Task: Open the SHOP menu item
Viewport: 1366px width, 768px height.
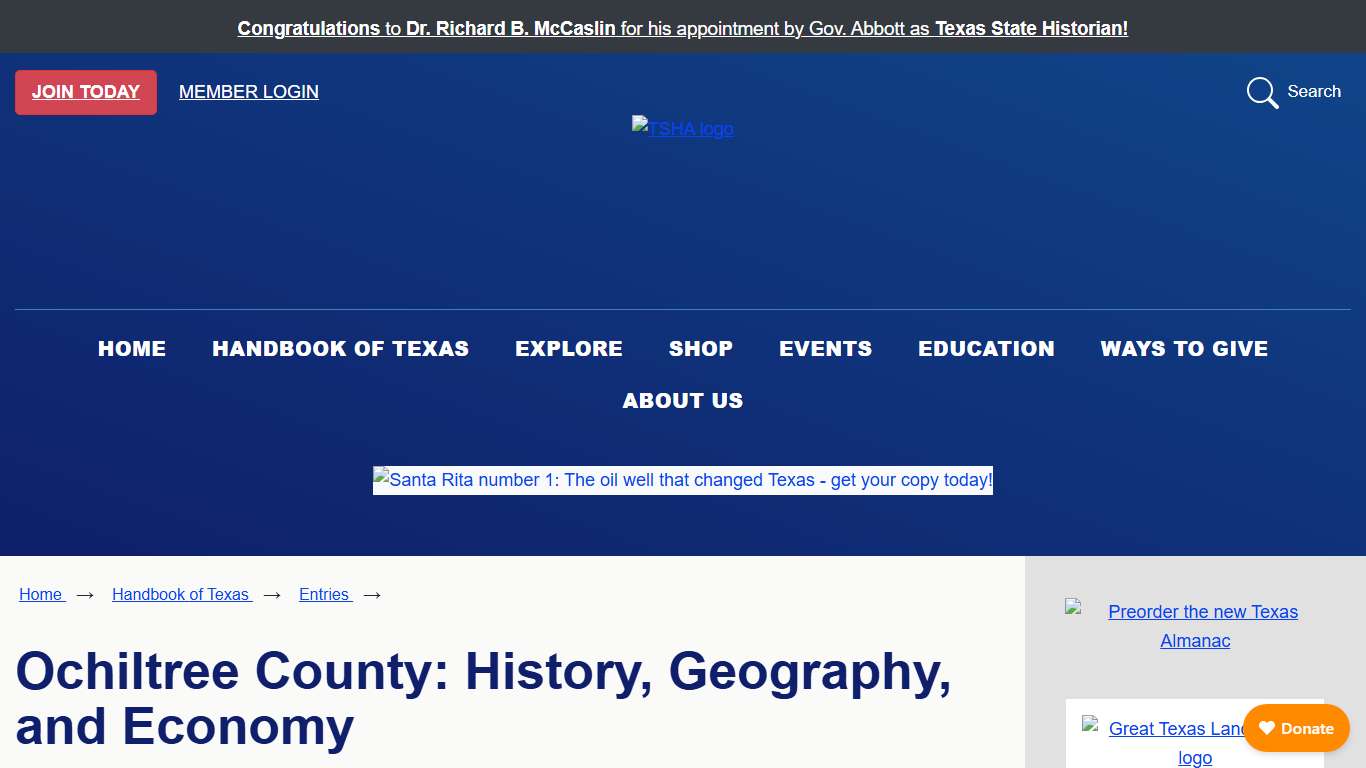Action: coord(701,349)
